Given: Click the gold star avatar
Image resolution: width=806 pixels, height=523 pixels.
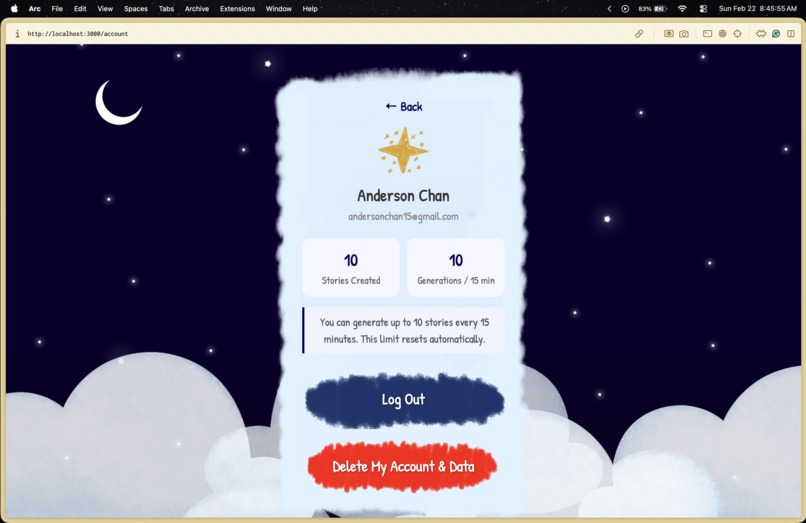Looking at the screenshot, I should point(404,150).
